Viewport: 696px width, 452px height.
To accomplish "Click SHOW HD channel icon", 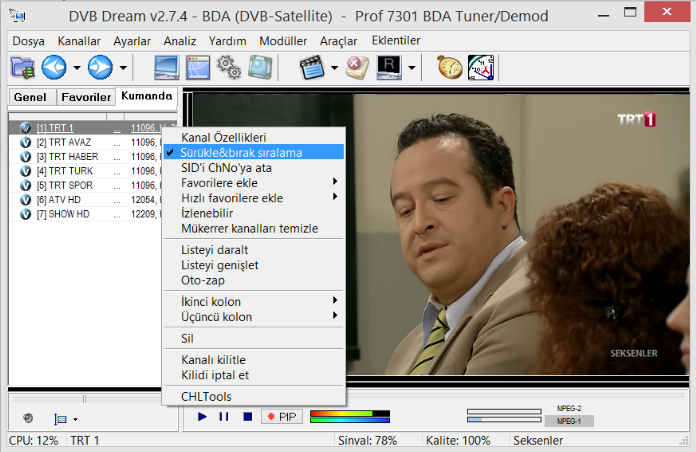I will click(25, 214).
